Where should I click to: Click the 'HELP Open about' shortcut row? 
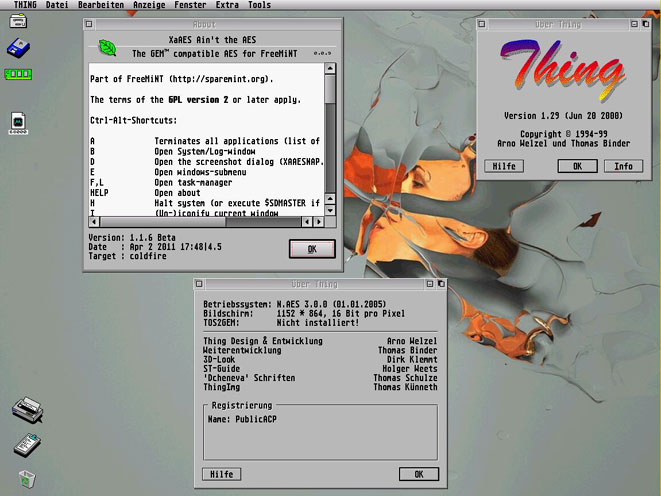tap(145, 193)
